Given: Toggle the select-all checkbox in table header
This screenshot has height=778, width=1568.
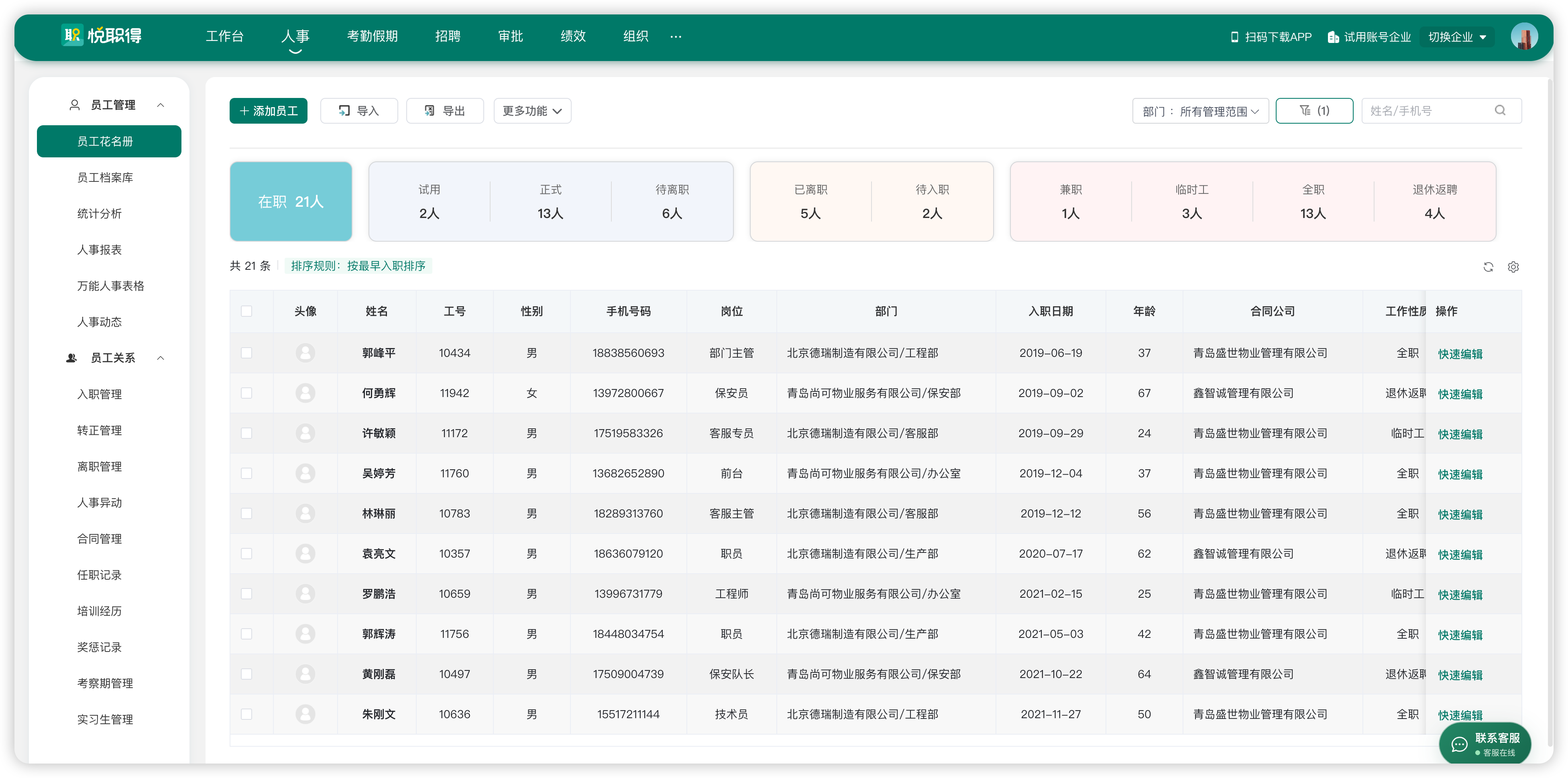Looking at the screenshot, I should point(246,311).
